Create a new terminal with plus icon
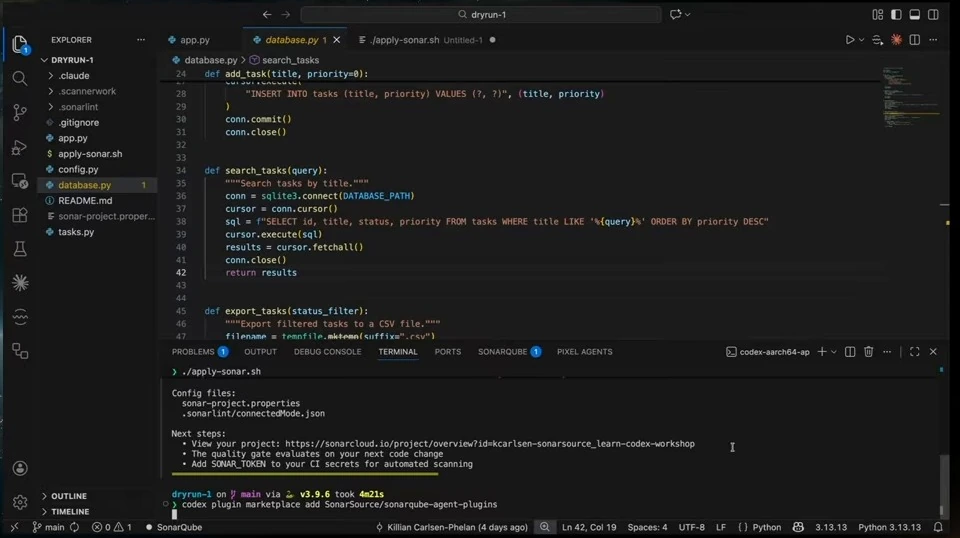The width and height of the screenshot is (960, 538). click(x=822, y=352)
